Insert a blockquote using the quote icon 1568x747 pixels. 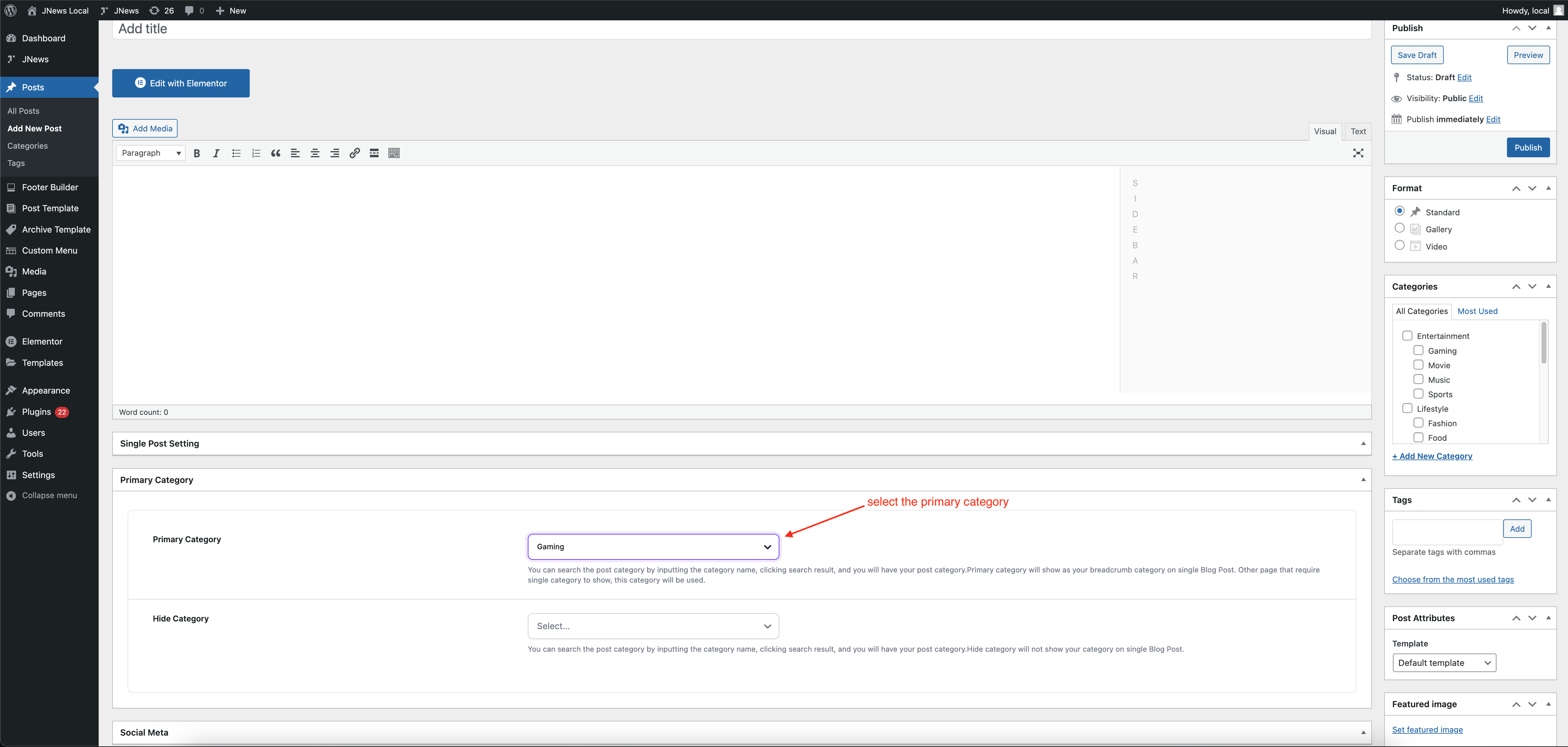[x=276, y=153]
